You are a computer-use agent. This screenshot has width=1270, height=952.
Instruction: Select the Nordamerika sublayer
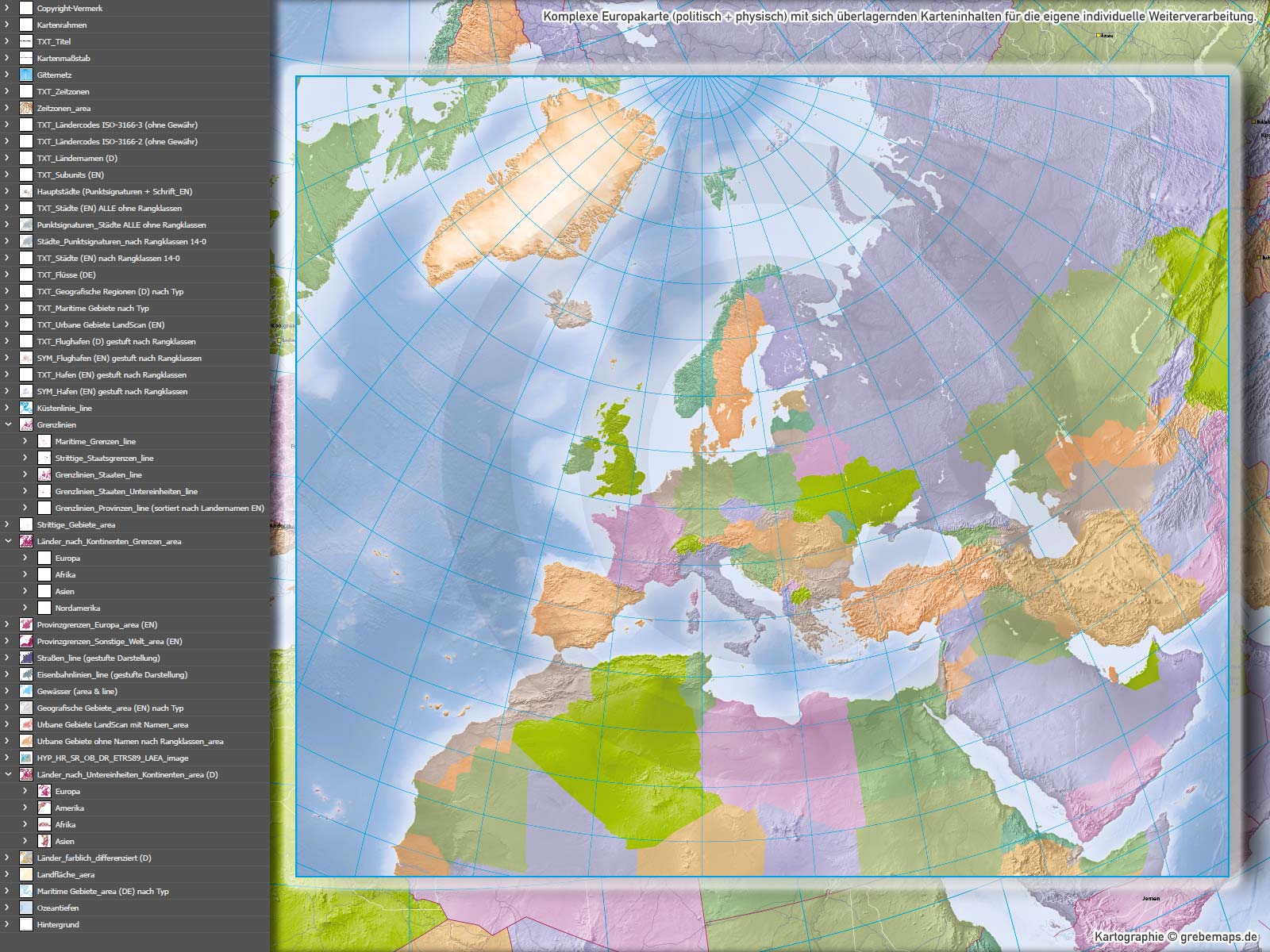[x=78, y=608]
